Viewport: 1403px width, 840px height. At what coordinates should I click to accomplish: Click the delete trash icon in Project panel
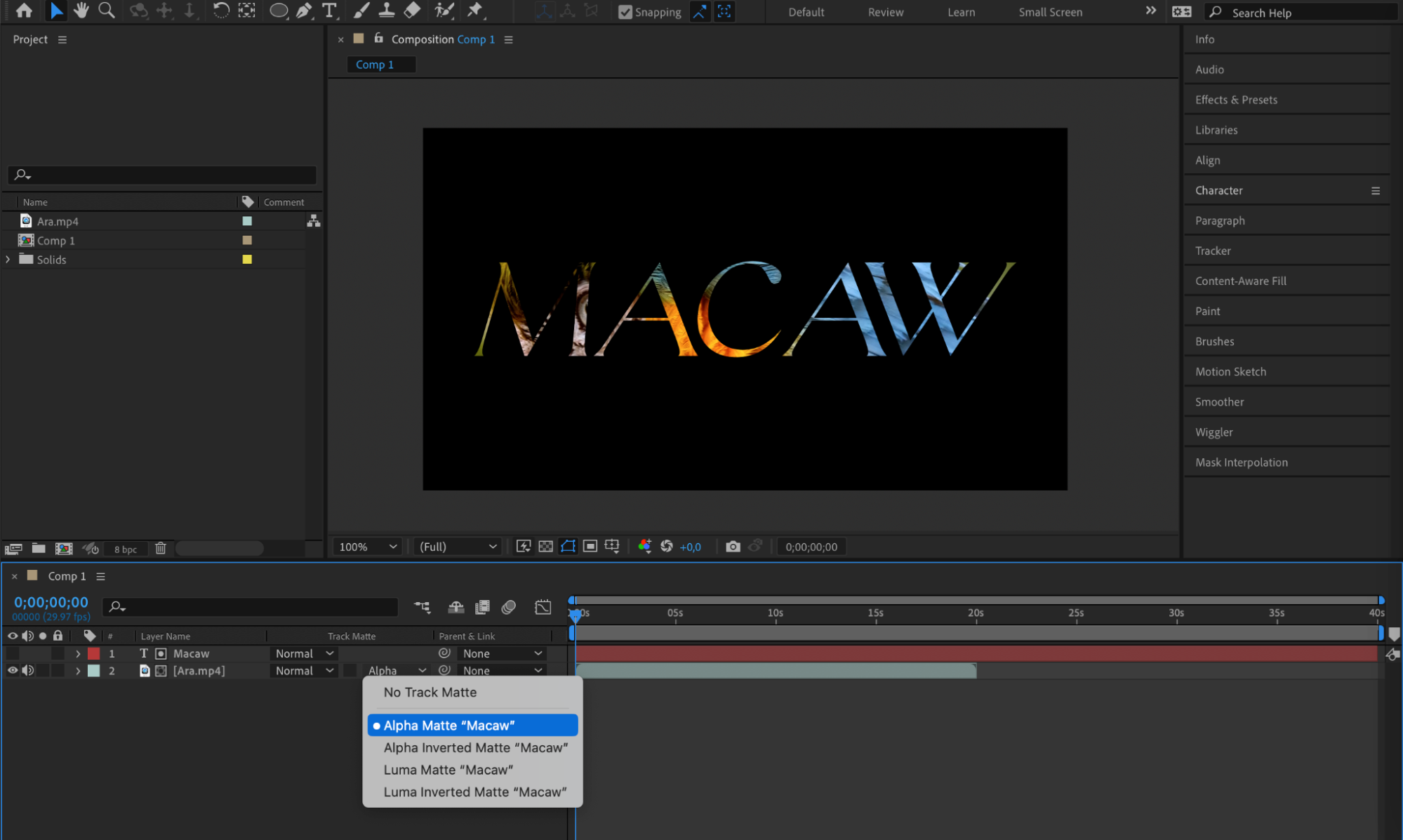point(161,549)
